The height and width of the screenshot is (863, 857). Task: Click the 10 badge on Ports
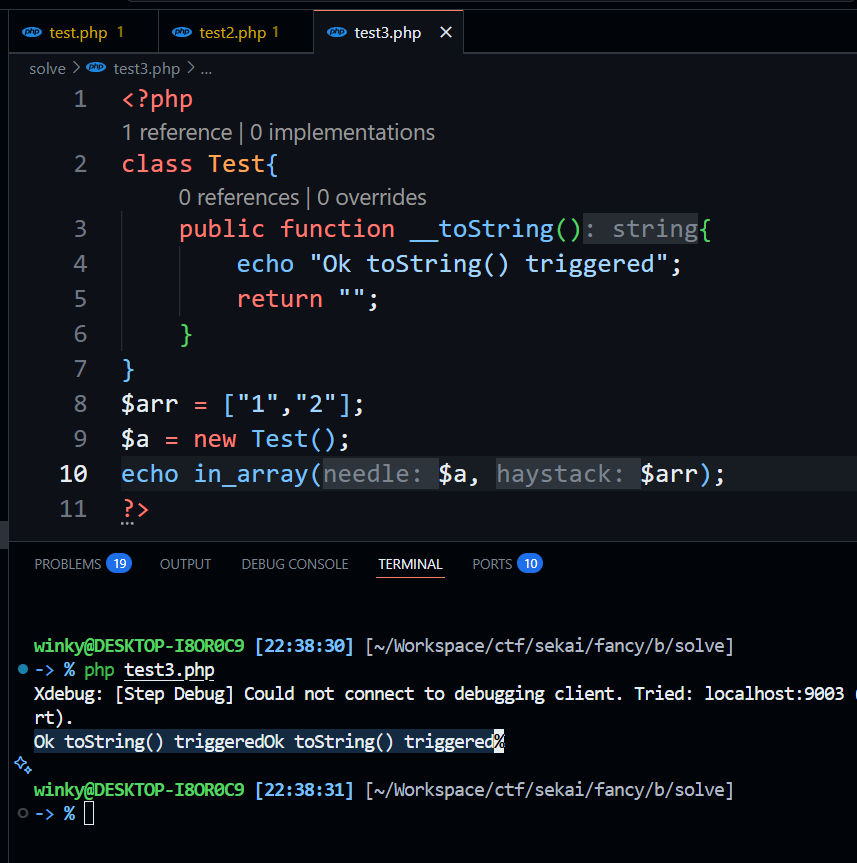531,563
